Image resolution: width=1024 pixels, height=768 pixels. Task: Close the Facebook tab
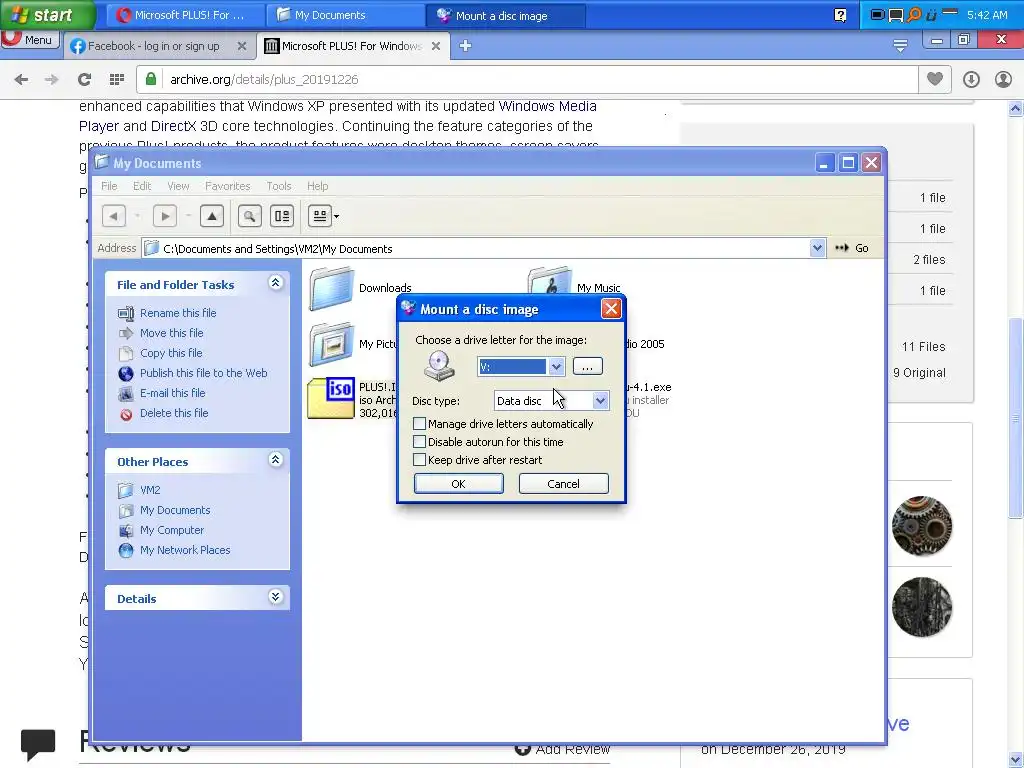click(x=242, y=46)
